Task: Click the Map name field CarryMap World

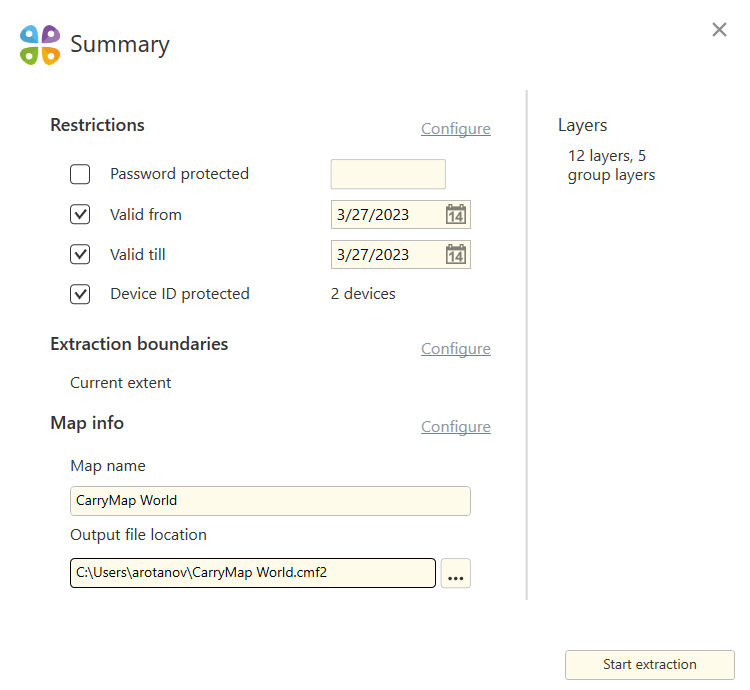Action: coord(270,501)
